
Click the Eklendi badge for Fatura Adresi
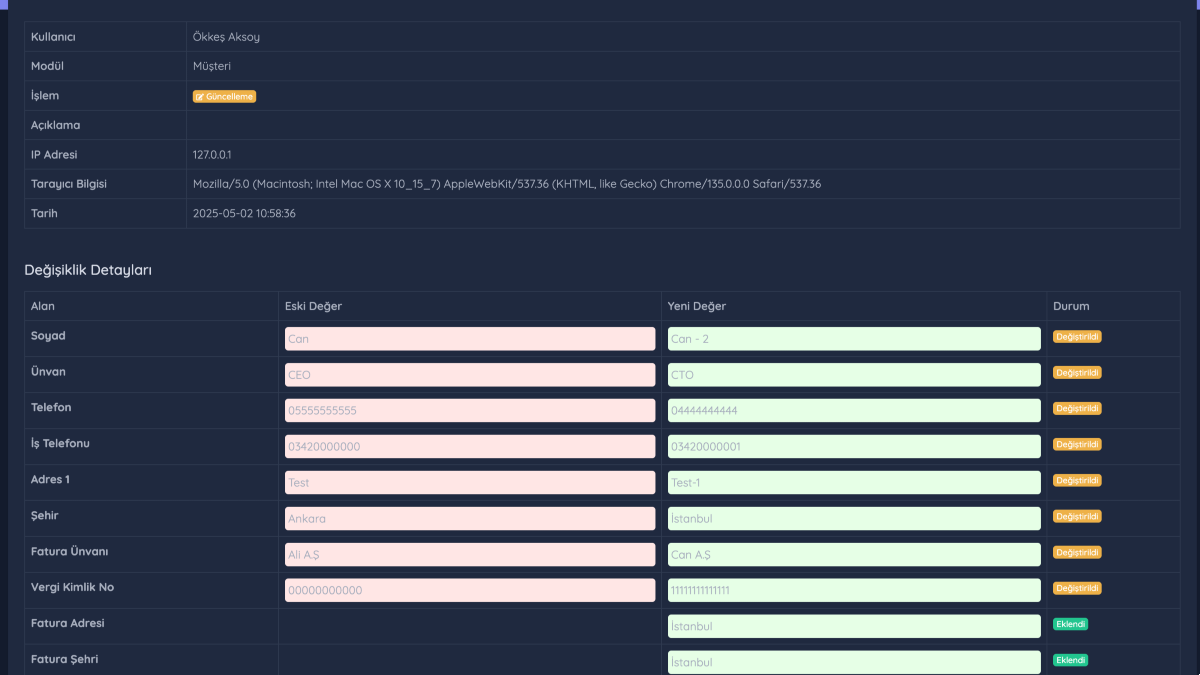1070,624
